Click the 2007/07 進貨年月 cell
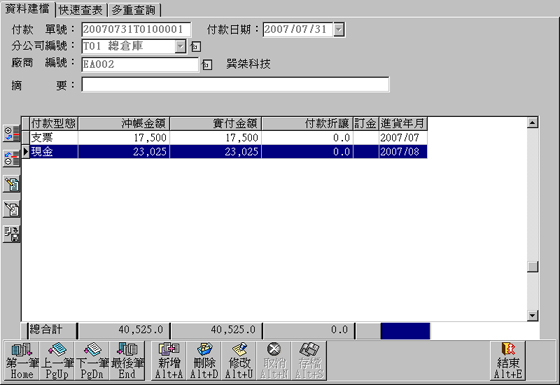Screen dimensions: 560x385 403,138
